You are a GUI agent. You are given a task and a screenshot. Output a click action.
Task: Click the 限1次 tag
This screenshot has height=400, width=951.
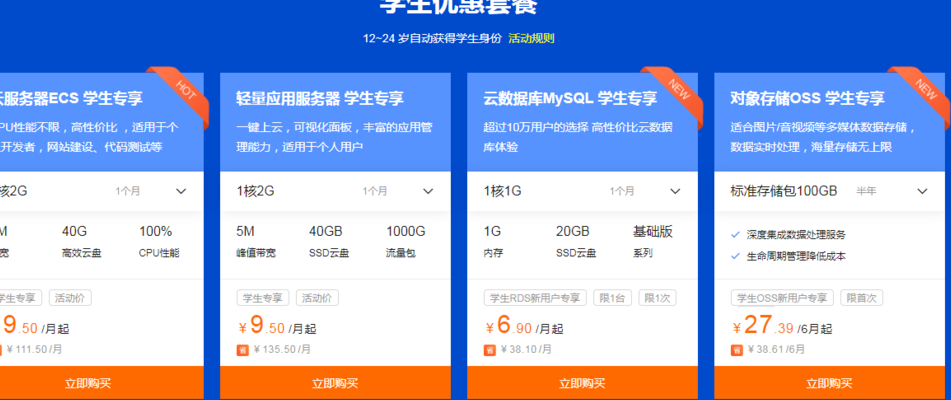pos(657,298)
